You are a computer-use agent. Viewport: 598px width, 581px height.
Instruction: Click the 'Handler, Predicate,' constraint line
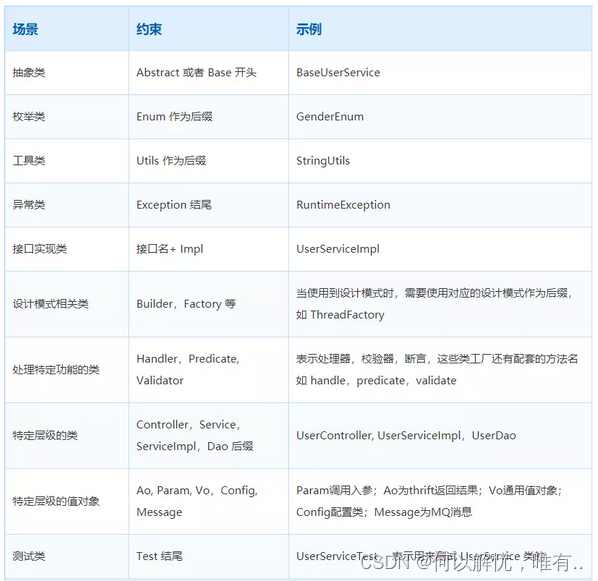(x=188, y=359)
